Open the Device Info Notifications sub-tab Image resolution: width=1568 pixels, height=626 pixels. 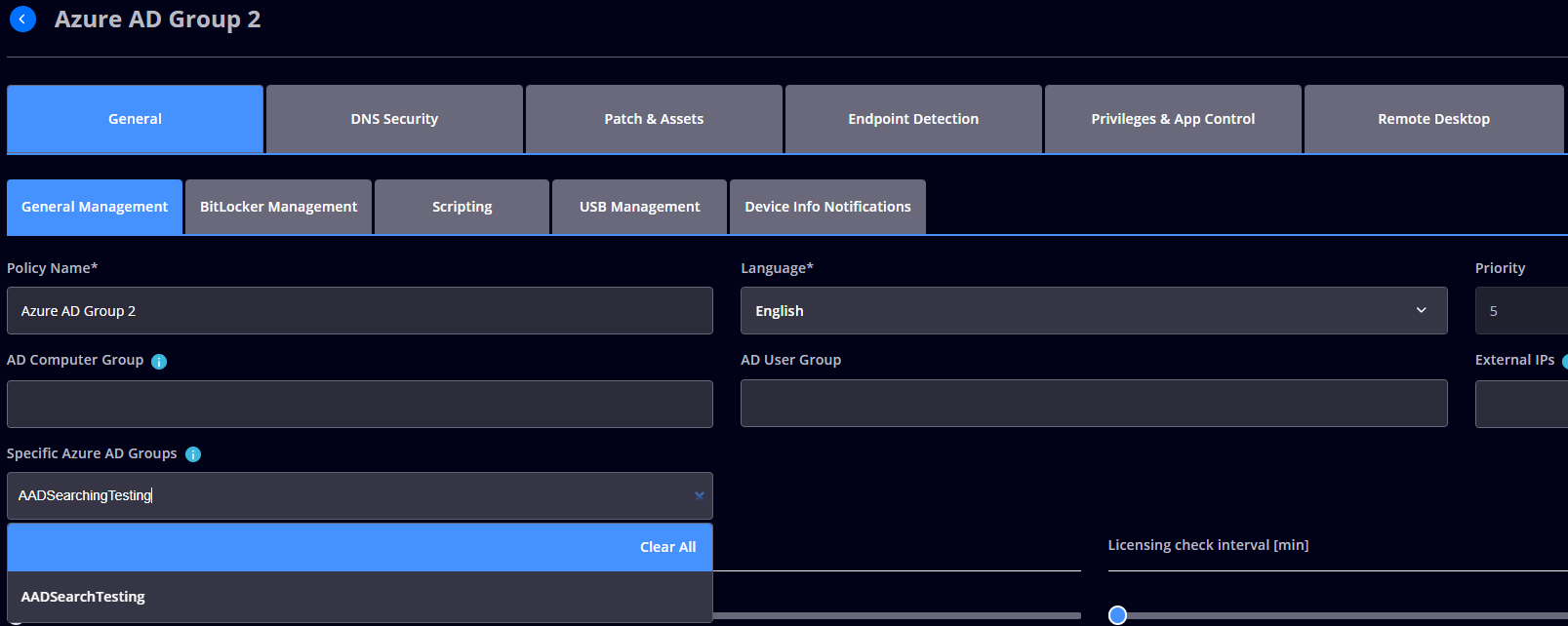827,207
